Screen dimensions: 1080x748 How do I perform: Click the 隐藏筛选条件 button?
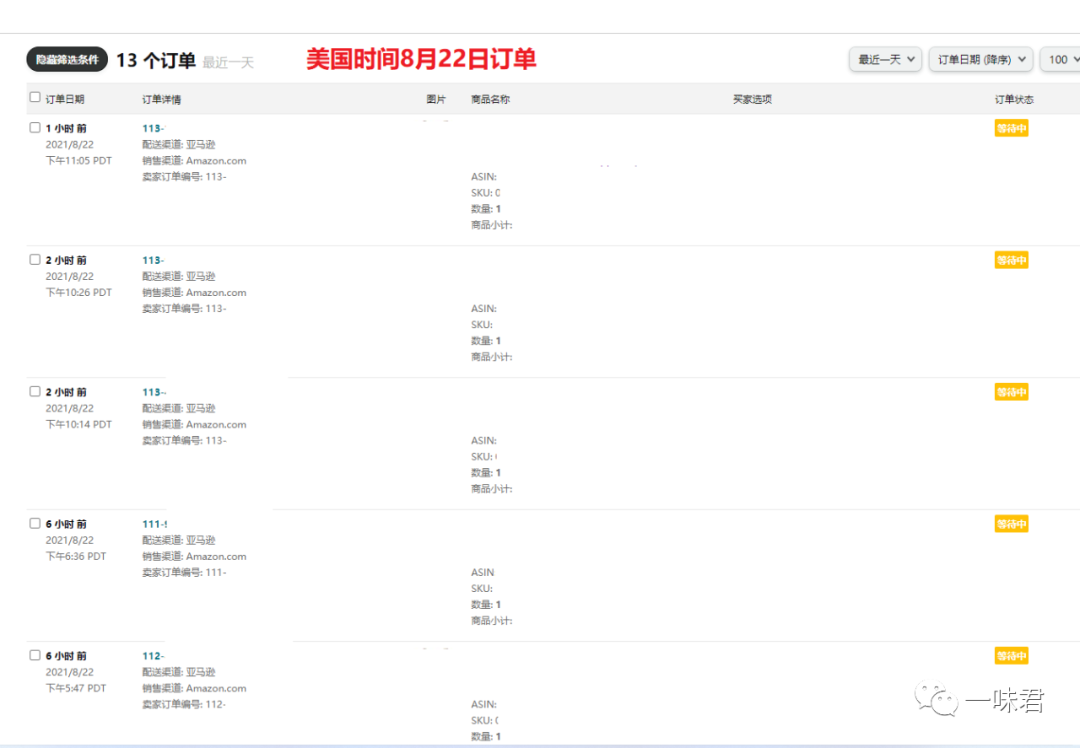pyautogui.click(x=67, y=59)
